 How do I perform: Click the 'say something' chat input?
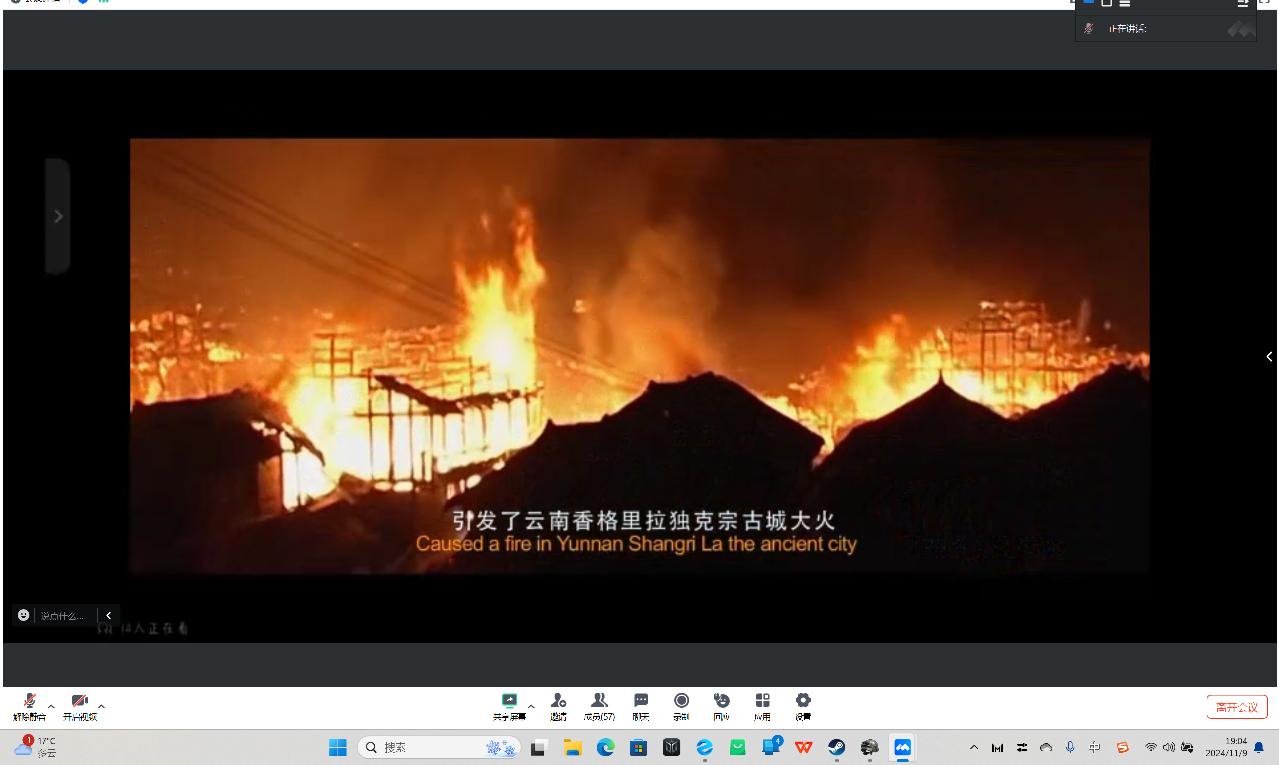pos(64,615)
